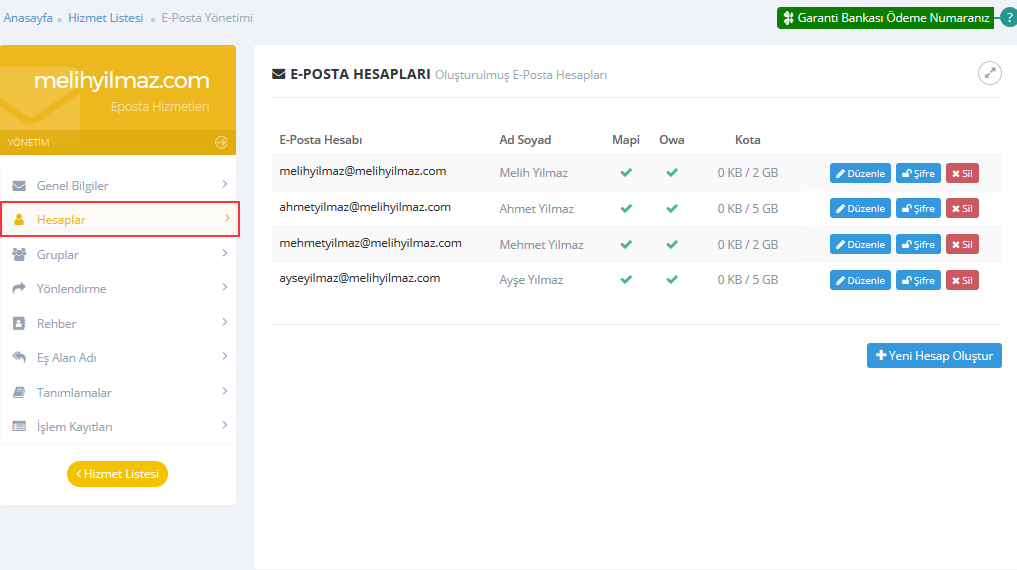Click the arrow icon beside YÖNETİM
Image resolution: width=1017 pixels, height=570 pixels.
point(221,142)
